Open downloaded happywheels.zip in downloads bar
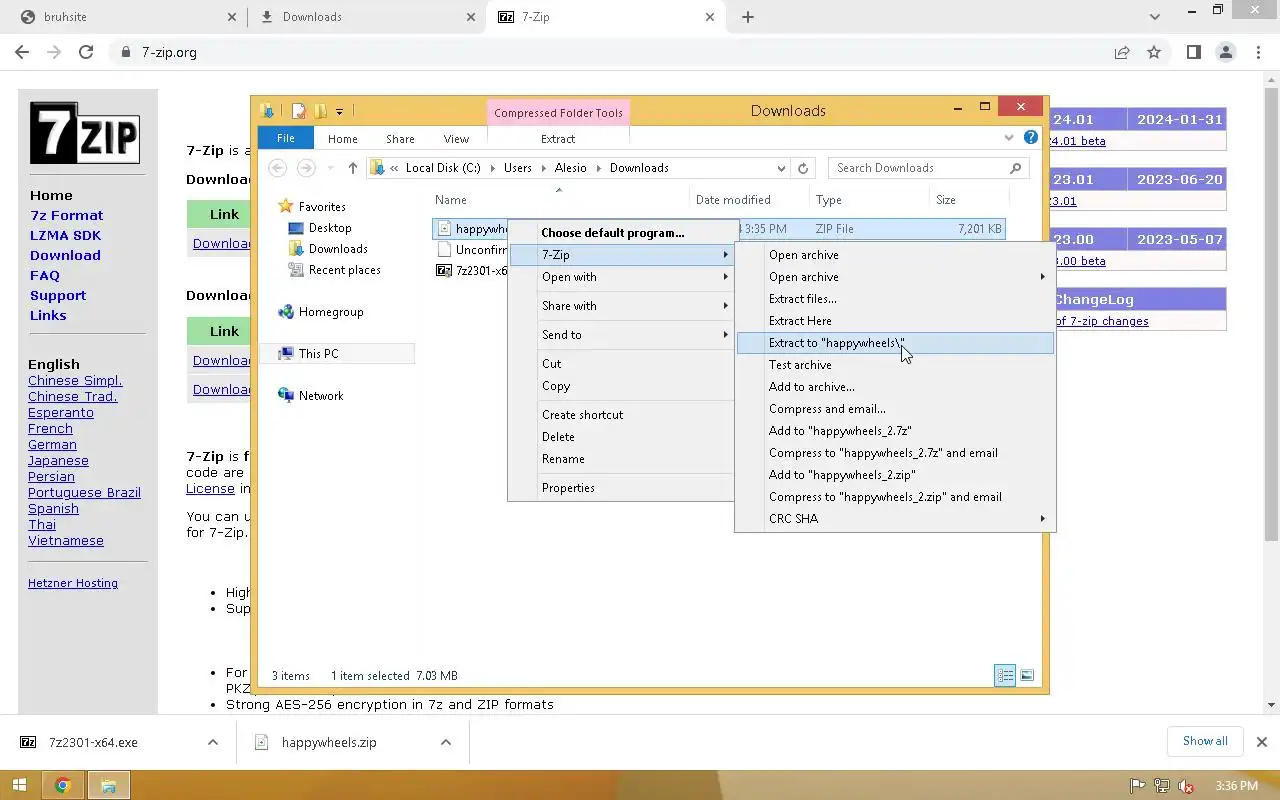 pyautogui.click(x=329, y=742)
